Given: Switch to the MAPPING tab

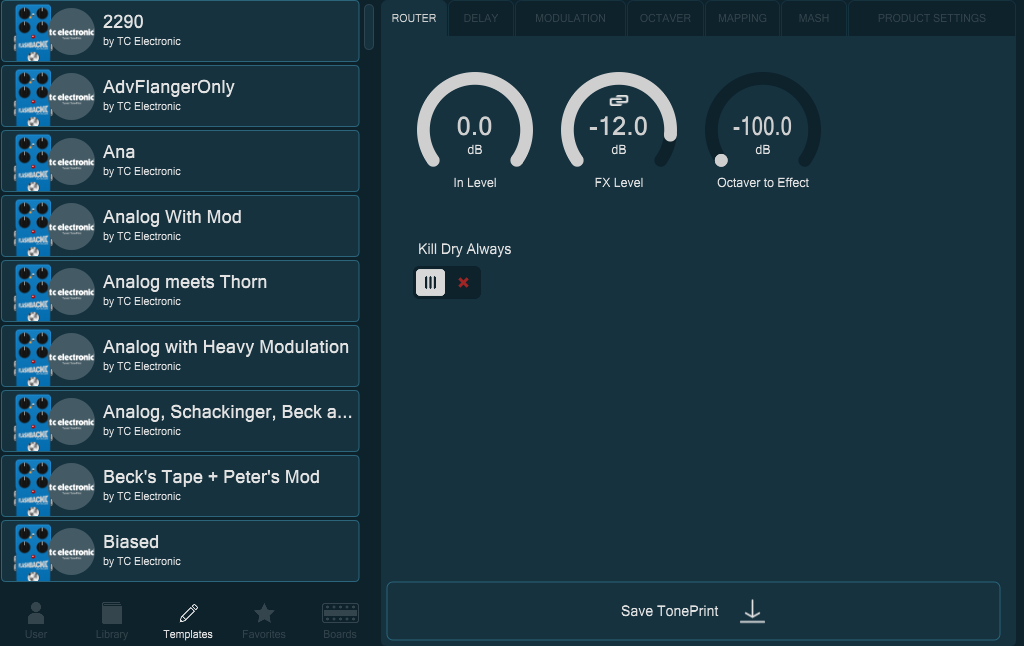Looking at the screenshot, I should point(743,18).
